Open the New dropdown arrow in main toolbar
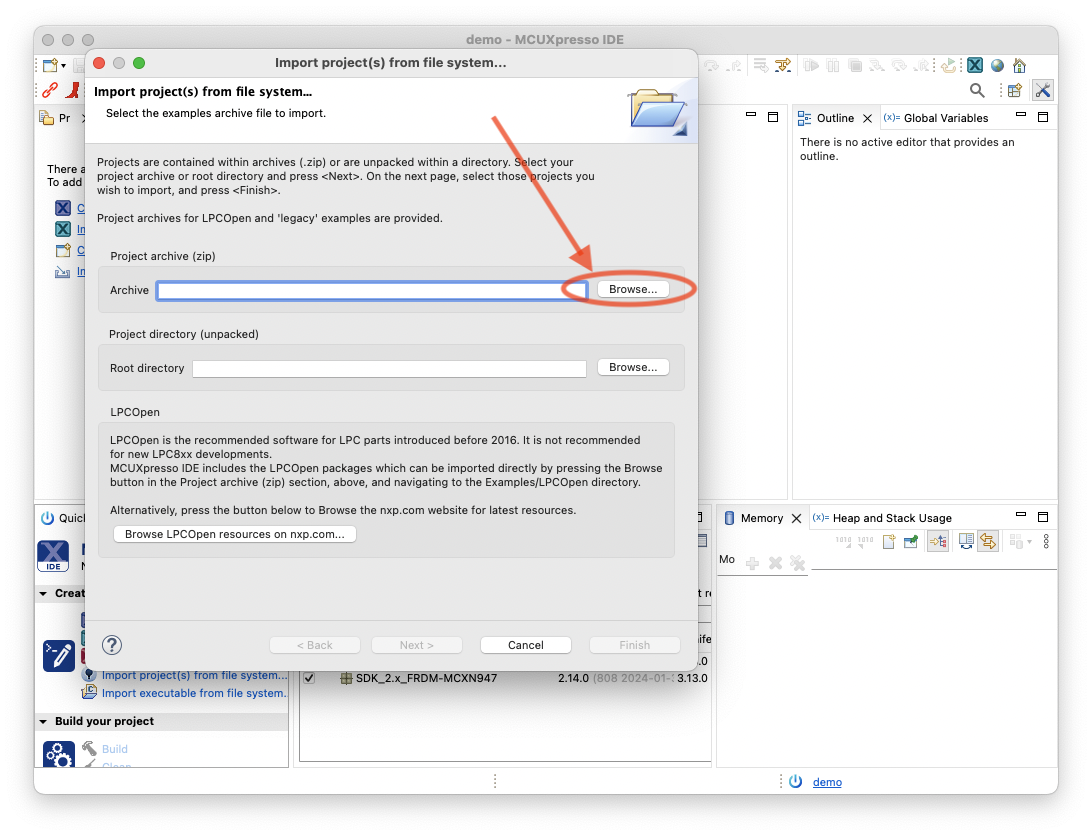This screenshot has width=1092, height=836. click(63, 66)
